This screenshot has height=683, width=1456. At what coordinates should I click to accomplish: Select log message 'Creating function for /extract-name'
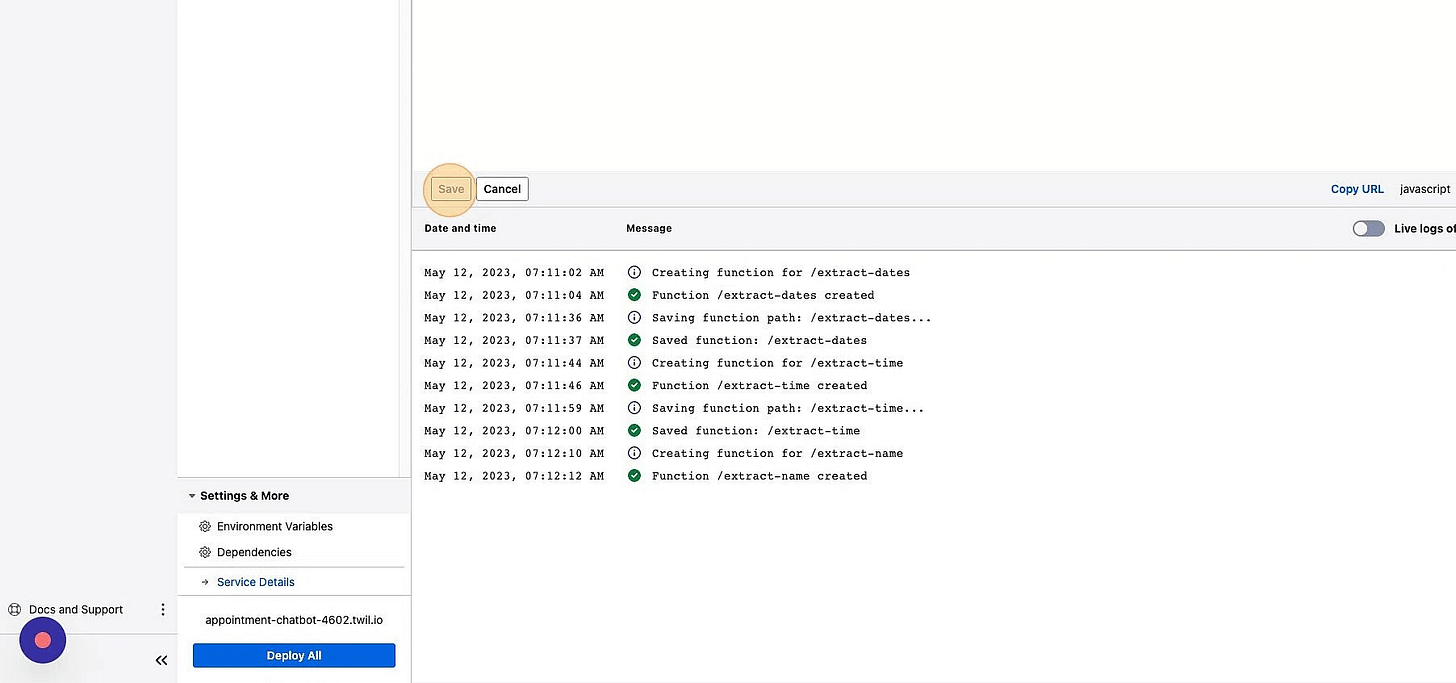(778, 453)
